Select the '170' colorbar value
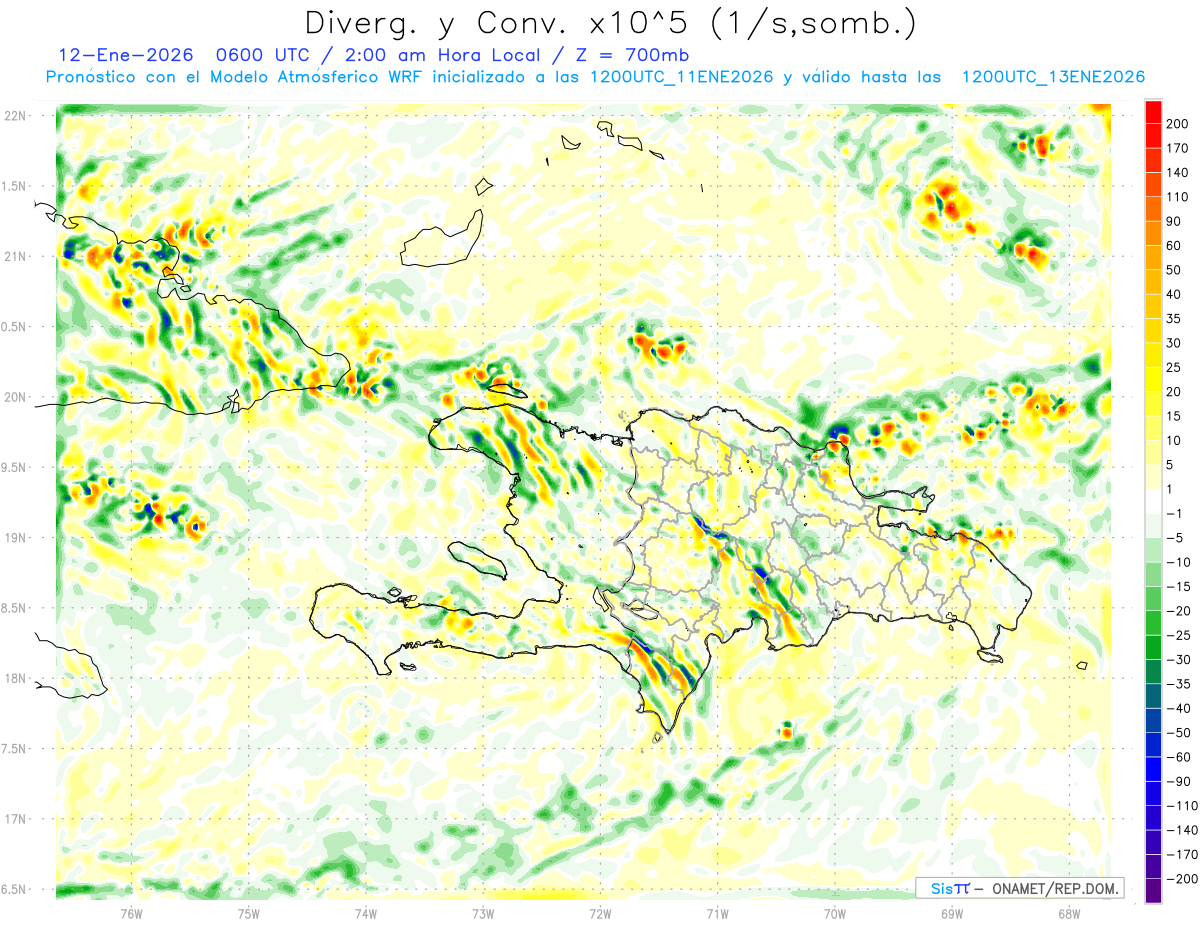Image resolution: width=1200 pixels, height=927 pixels. (1178, 149)
